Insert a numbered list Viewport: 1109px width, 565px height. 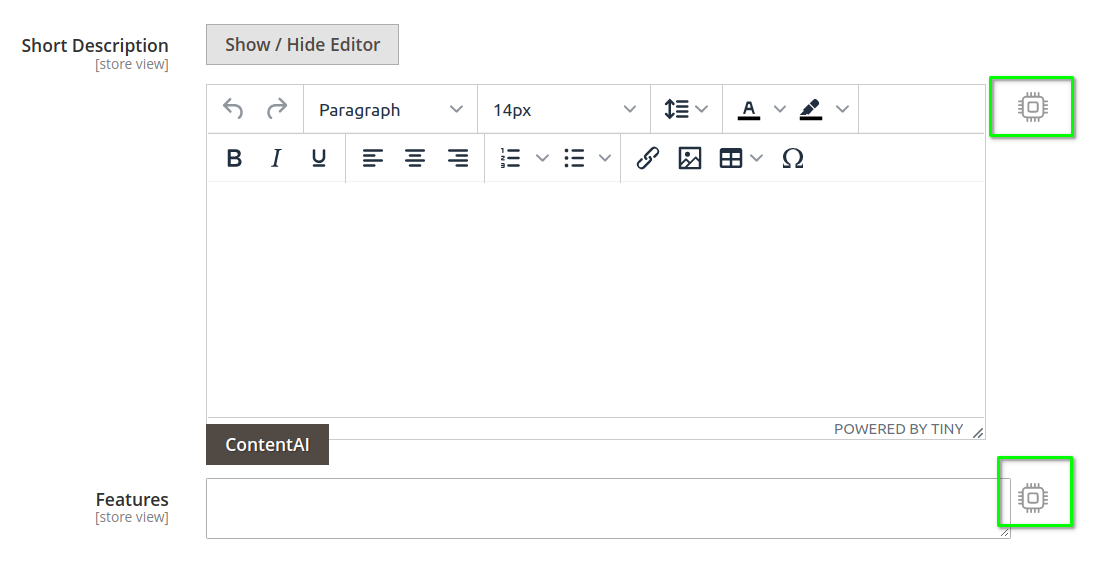click(510, 158)
